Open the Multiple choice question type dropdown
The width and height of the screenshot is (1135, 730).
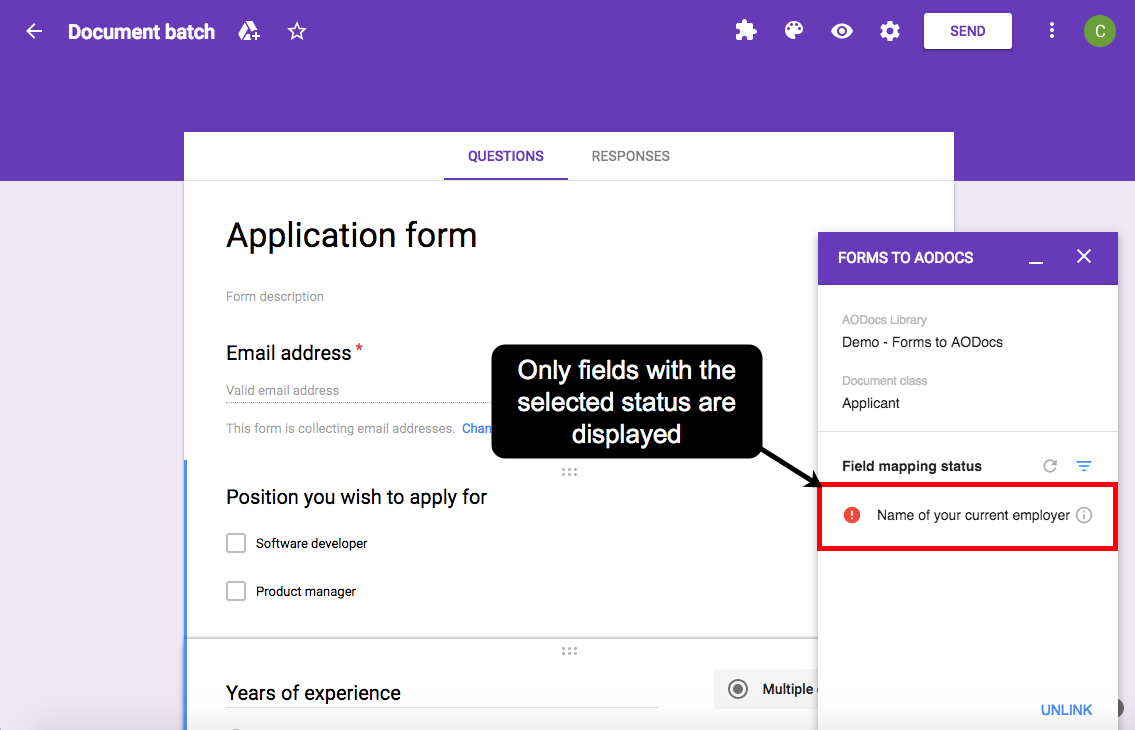coord(766,689)
